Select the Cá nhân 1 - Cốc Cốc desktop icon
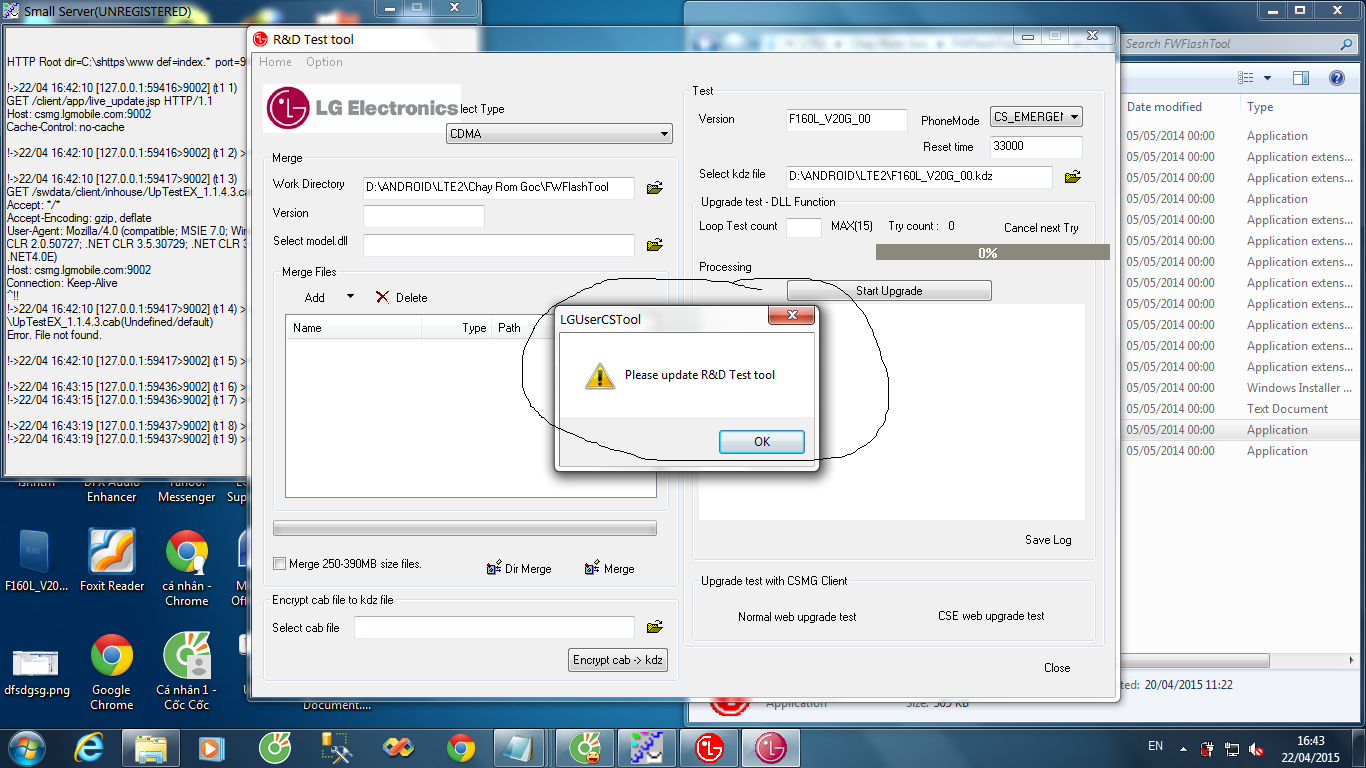1366x768 pixels. 187,672
